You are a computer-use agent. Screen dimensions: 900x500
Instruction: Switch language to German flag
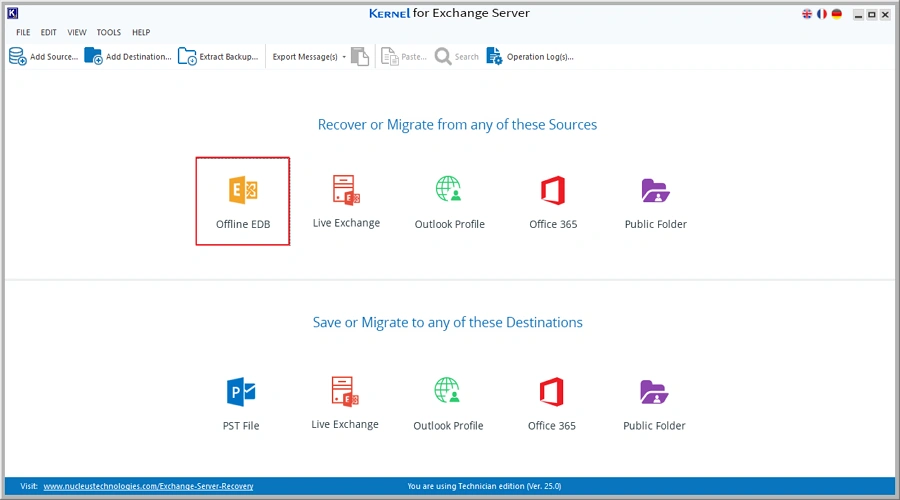[837, 14]
